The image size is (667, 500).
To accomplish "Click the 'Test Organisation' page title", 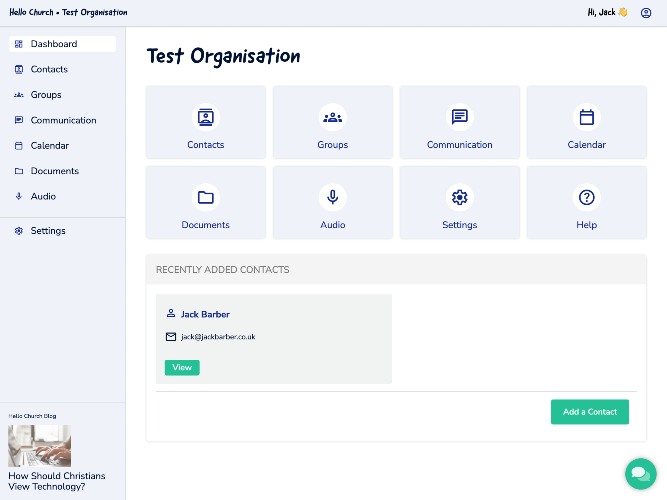I will [223, 56].
